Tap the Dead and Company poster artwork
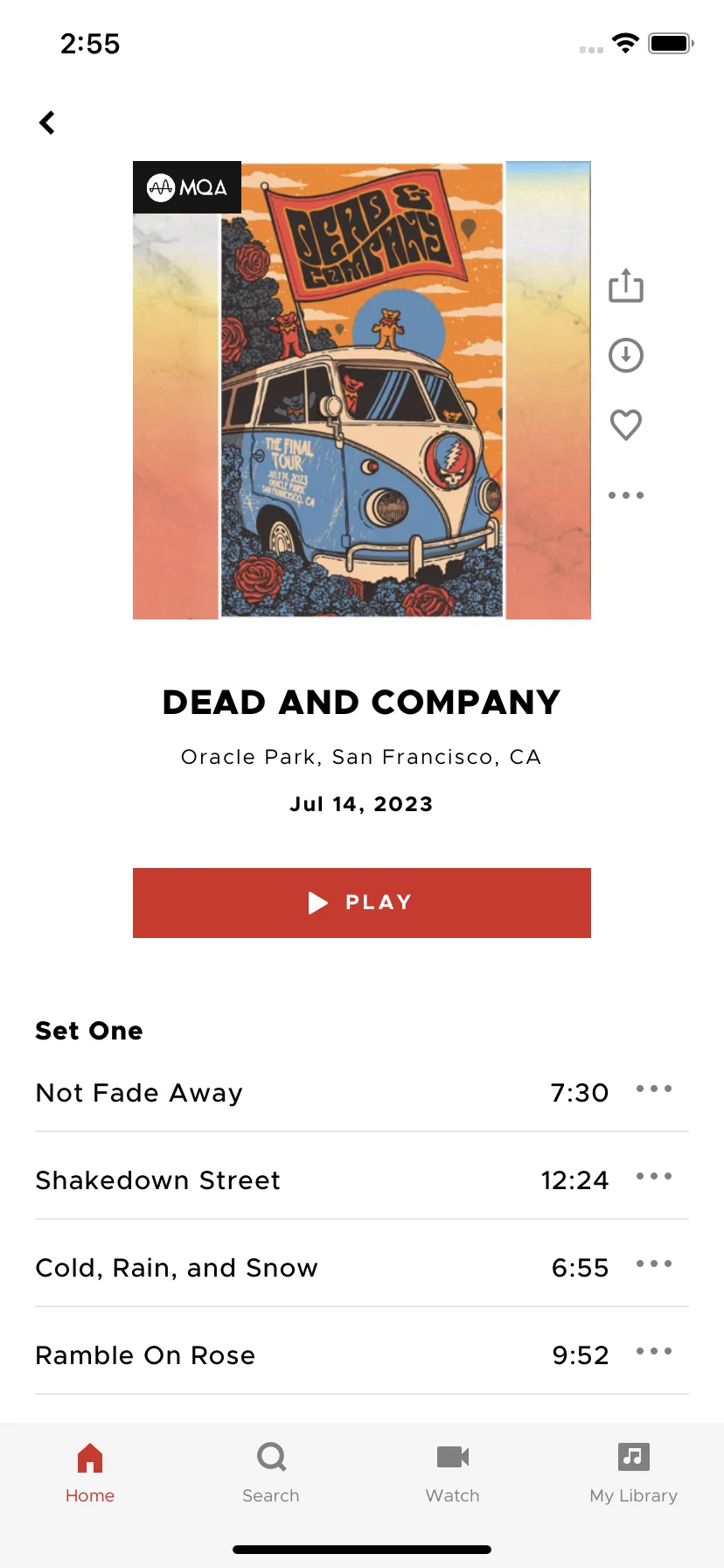 click(x=362, y=390)
